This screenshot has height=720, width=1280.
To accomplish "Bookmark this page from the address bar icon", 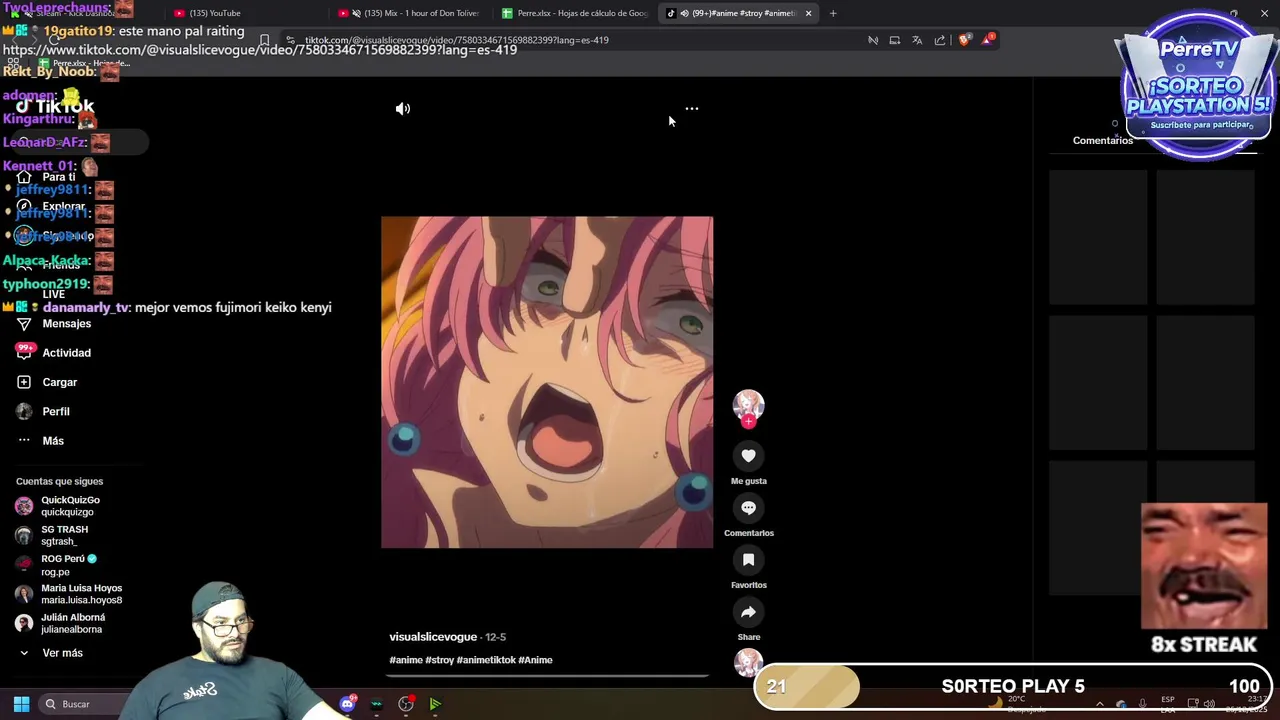I will click(264, 40).
